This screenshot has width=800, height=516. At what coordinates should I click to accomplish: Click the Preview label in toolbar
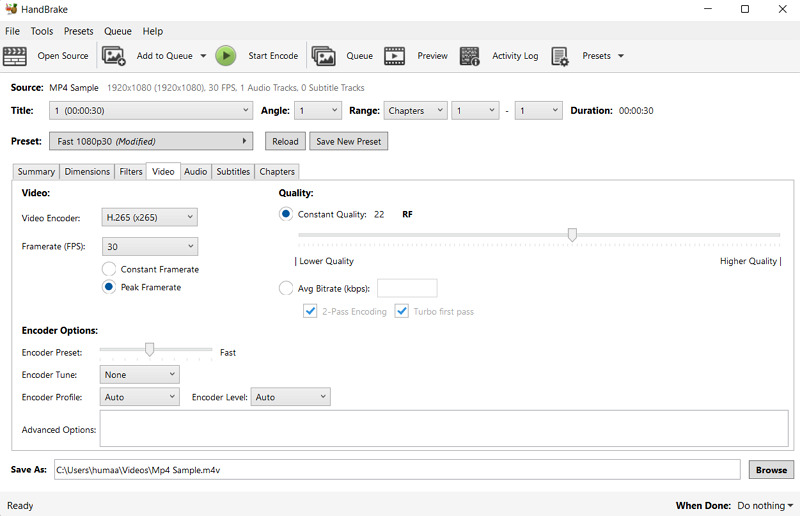click(x=432, y=56)
